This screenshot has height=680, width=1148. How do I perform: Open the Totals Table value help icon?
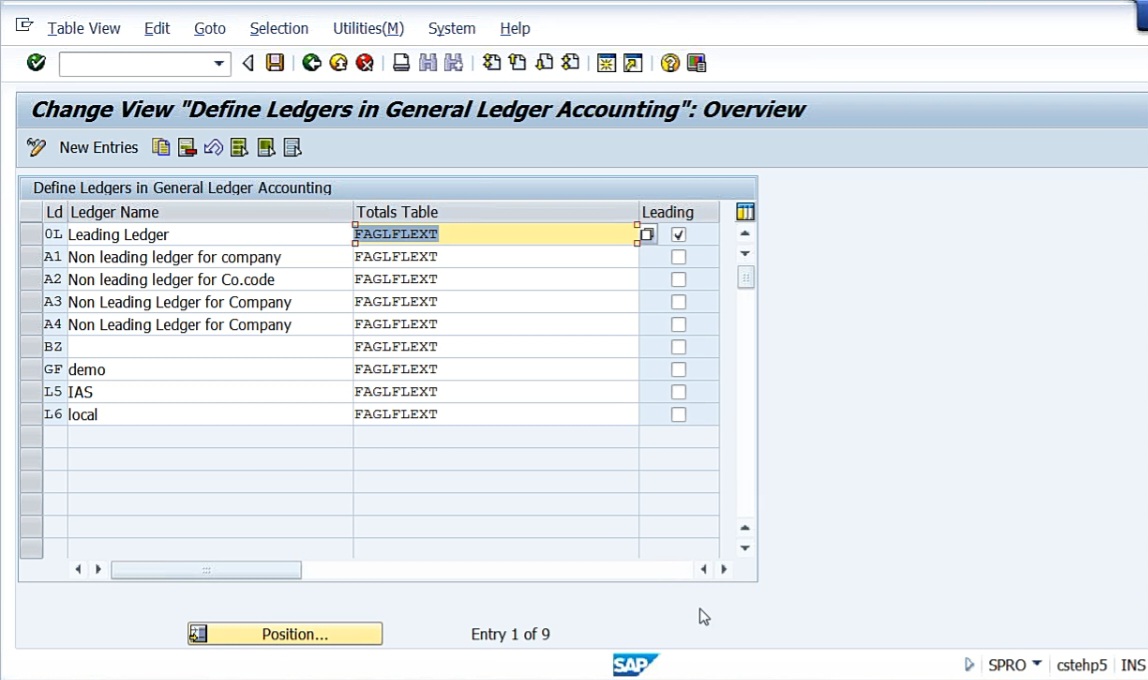[647, 234]
